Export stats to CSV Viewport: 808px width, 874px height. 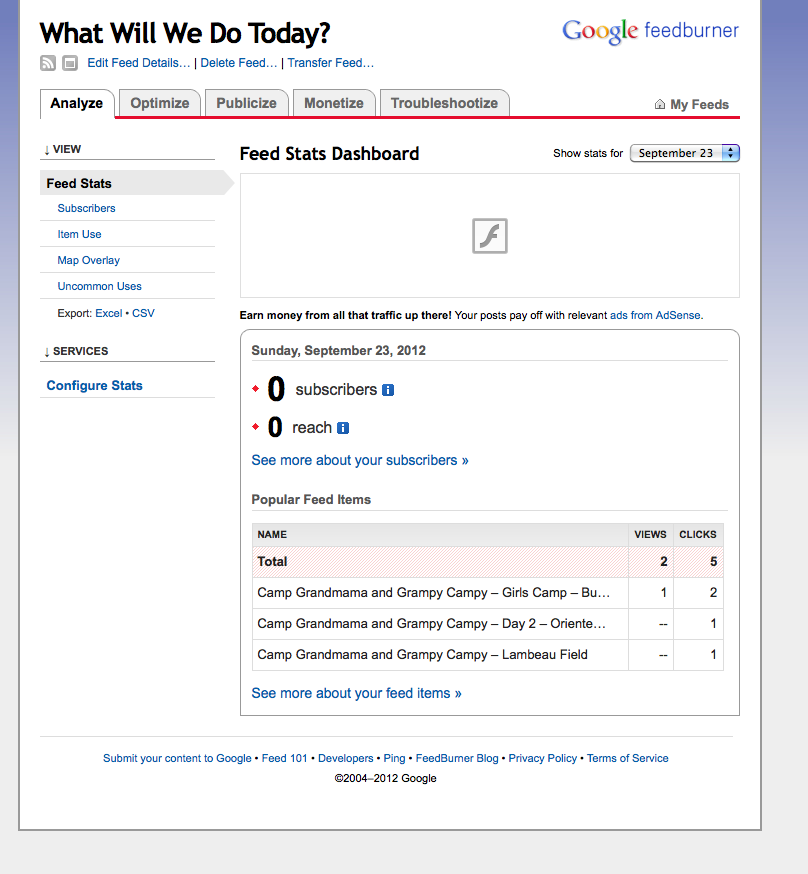tap(143, 313)
